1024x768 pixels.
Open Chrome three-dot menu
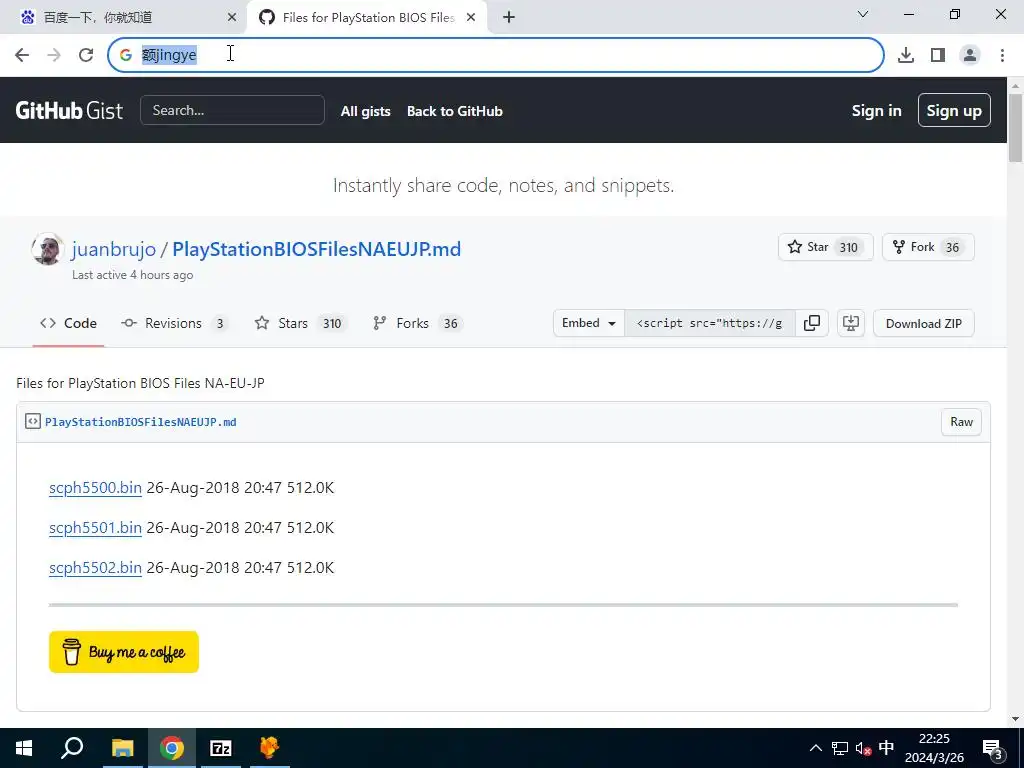coord(1002,55)
